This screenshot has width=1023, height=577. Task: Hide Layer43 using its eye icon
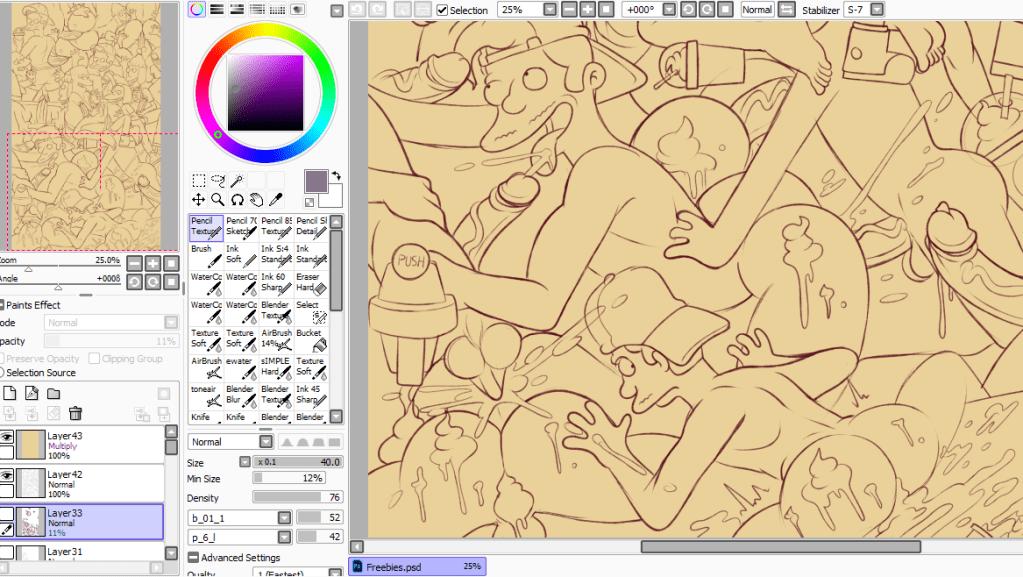pos(7,437)
